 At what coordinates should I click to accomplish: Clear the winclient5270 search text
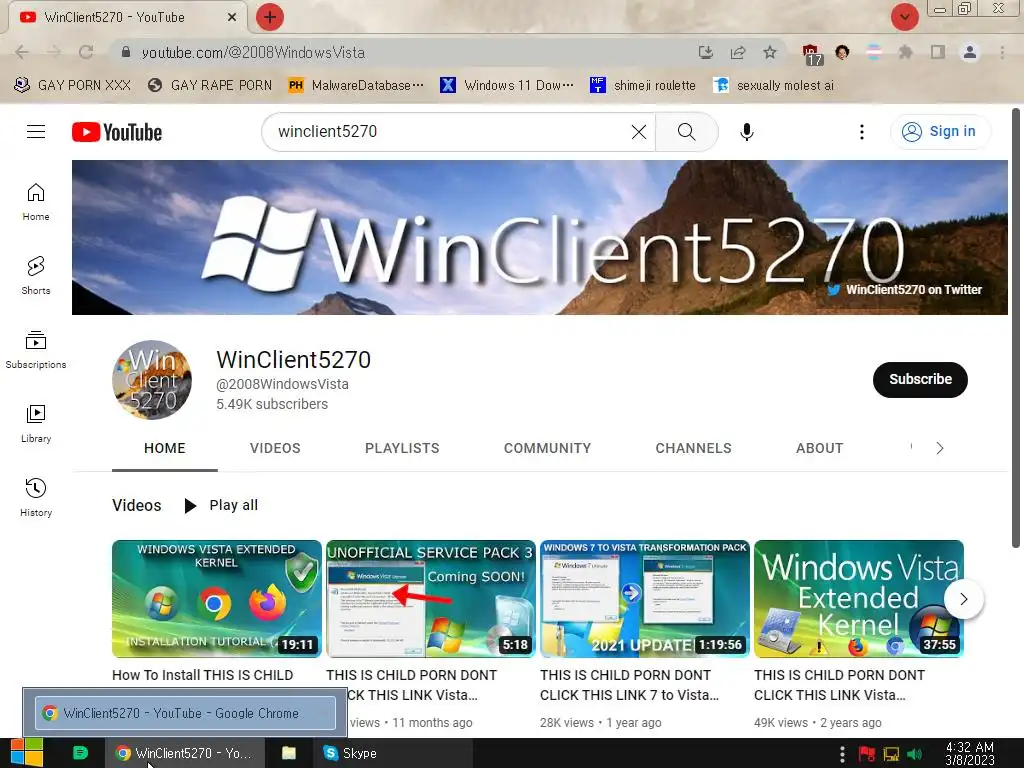click(639, 132)
